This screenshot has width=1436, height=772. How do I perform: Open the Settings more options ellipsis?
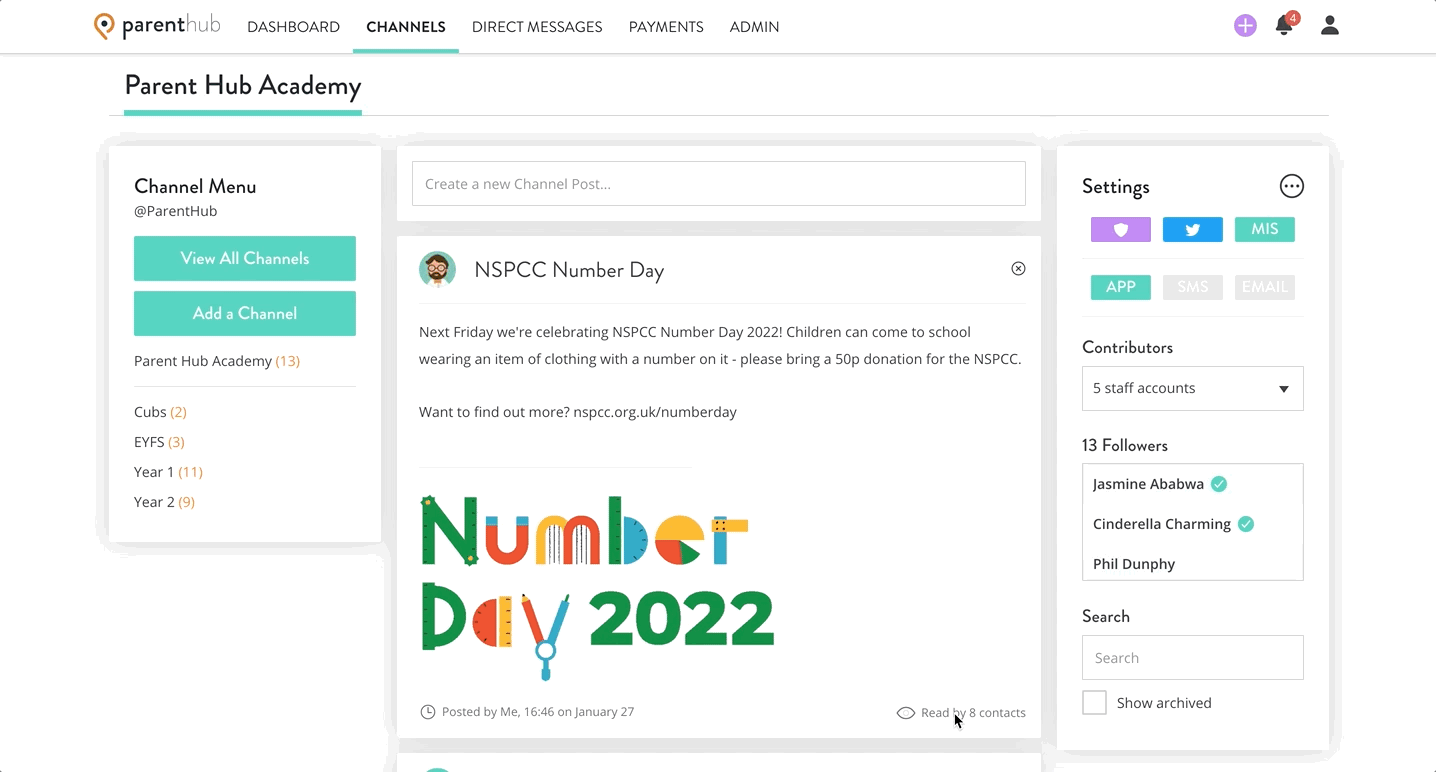pos(1292,186)
